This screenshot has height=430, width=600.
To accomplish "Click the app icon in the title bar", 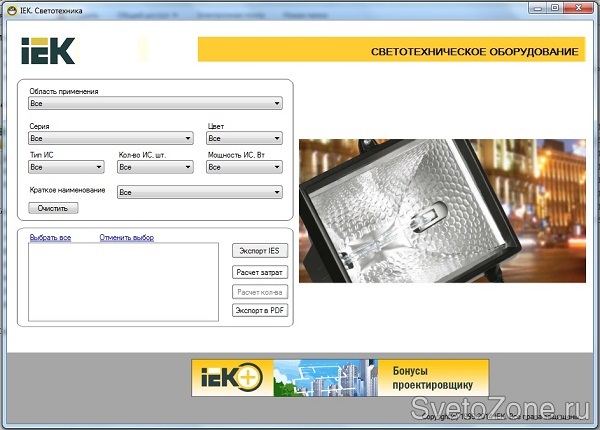I will tap(10, 8).
